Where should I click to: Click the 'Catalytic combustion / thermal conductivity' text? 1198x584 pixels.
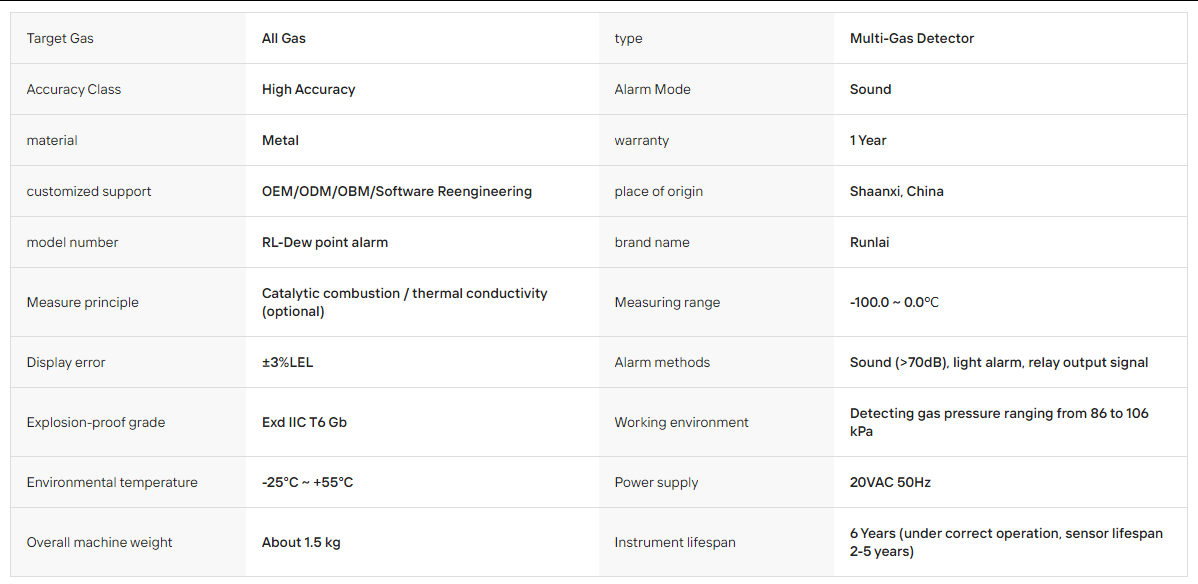(404, 294)
